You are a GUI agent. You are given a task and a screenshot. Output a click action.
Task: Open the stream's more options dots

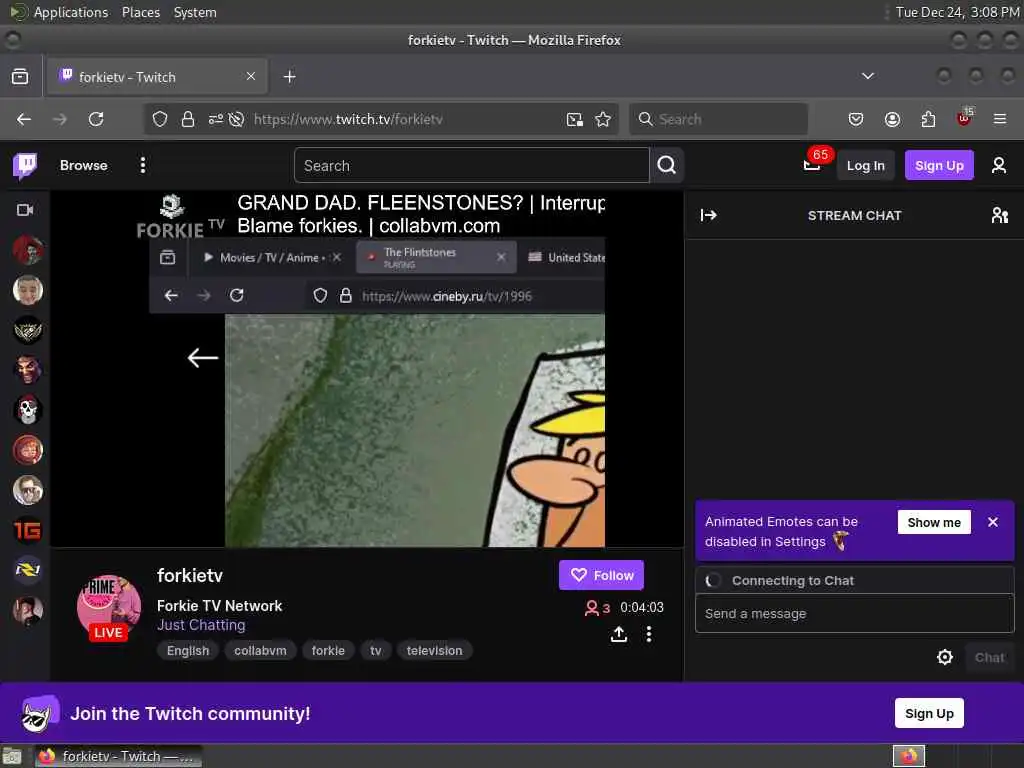tap(648, 634)
